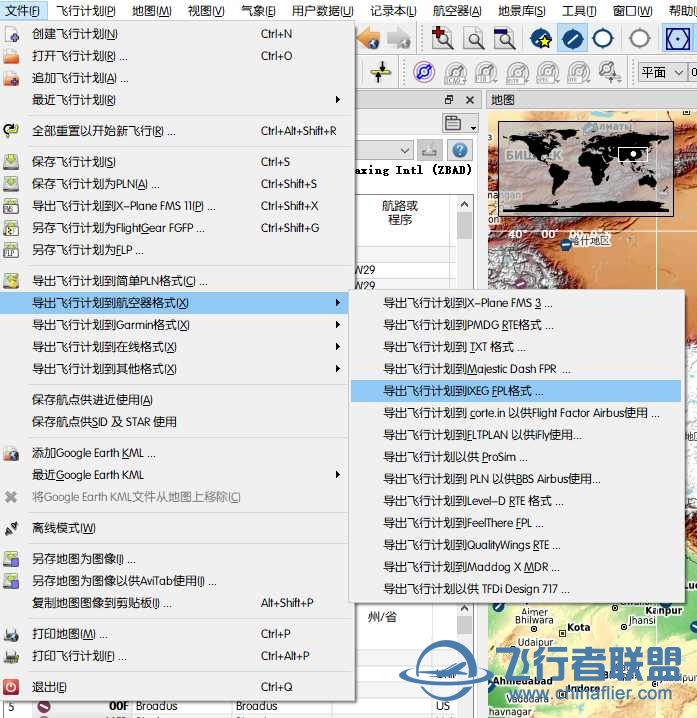Toggle the gray ring empty airports display
This screenshot has height=718, width=697.
[x=639, y=38]
